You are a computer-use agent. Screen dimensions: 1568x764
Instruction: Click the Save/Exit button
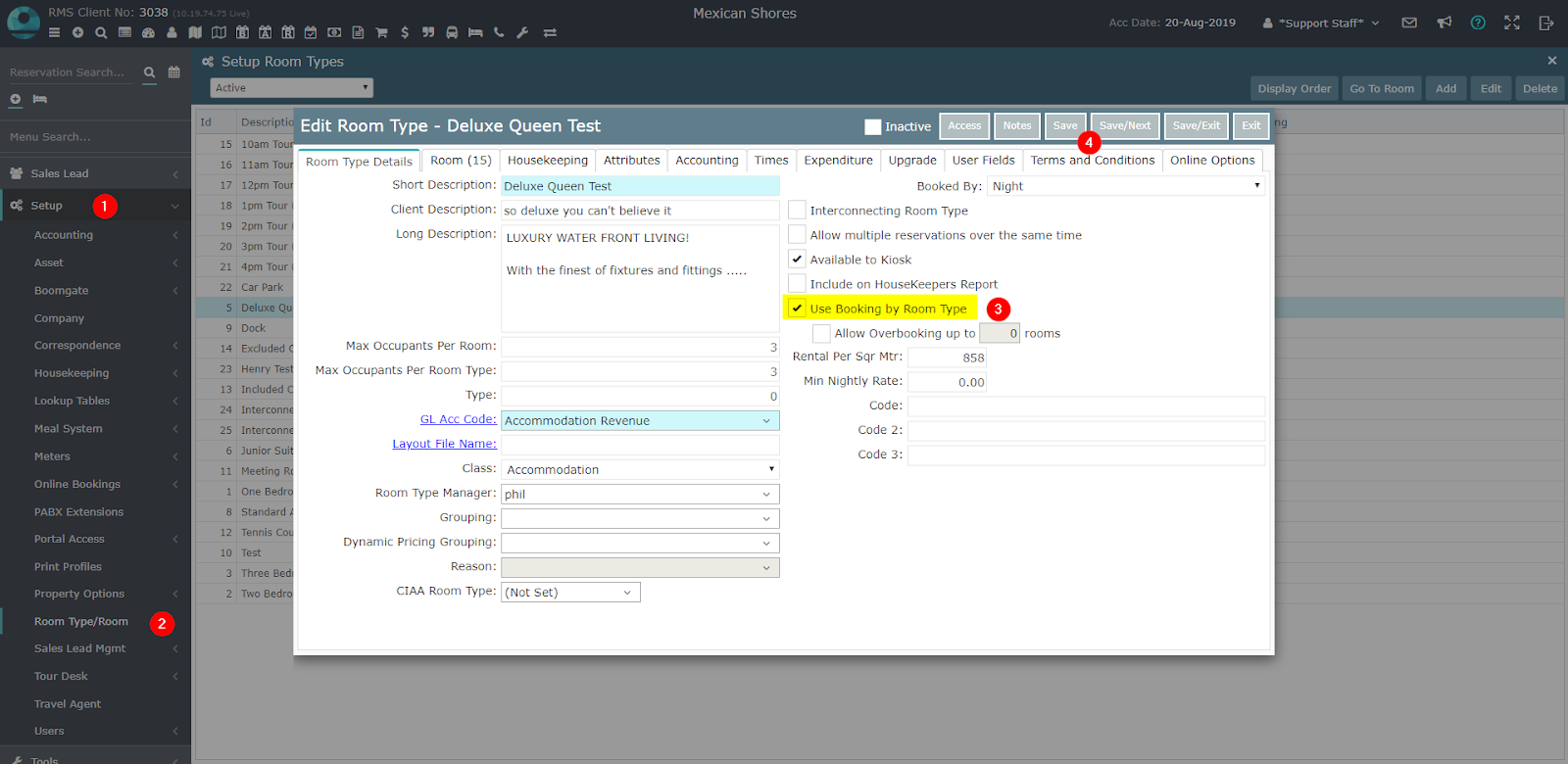[x=1197, y=125]
